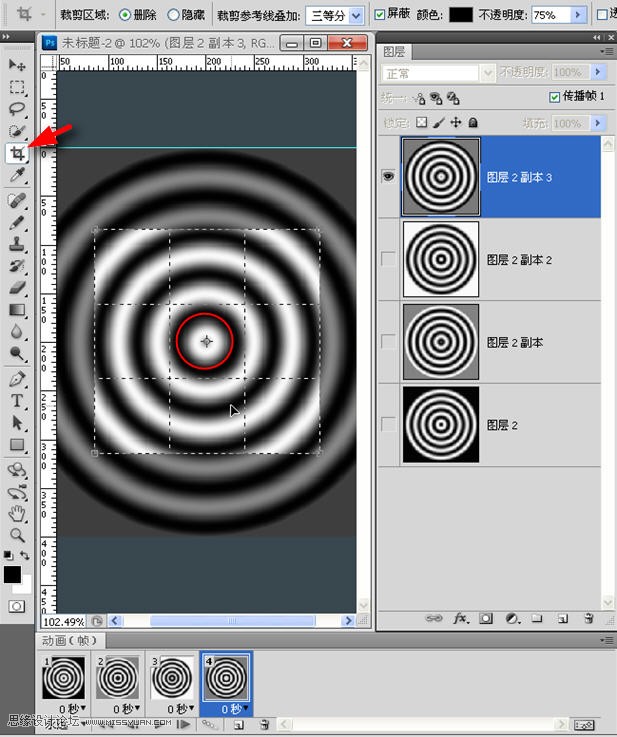This screenshot has width=617, height=737.
Task: Add a layer mask
Action: pyautogui.click(x=486, y=618)
